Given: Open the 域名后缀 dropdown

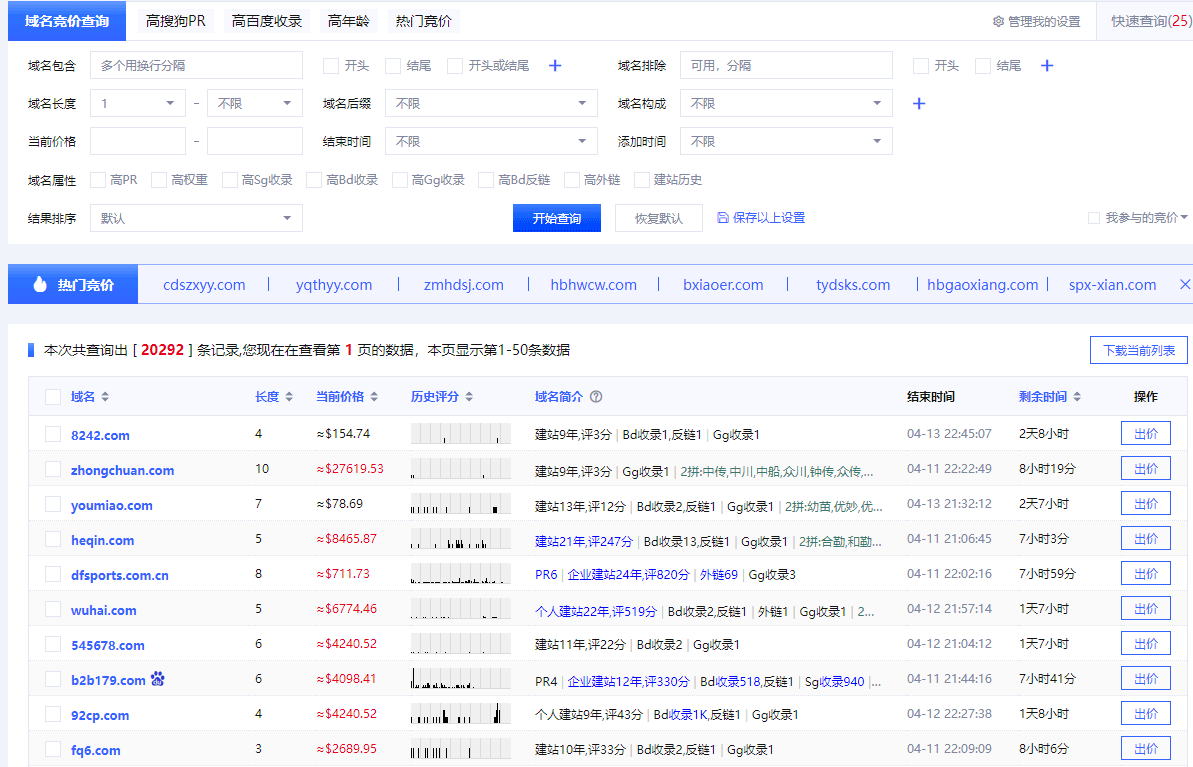Looking at the screenshot, I should [x=491, y=104].
